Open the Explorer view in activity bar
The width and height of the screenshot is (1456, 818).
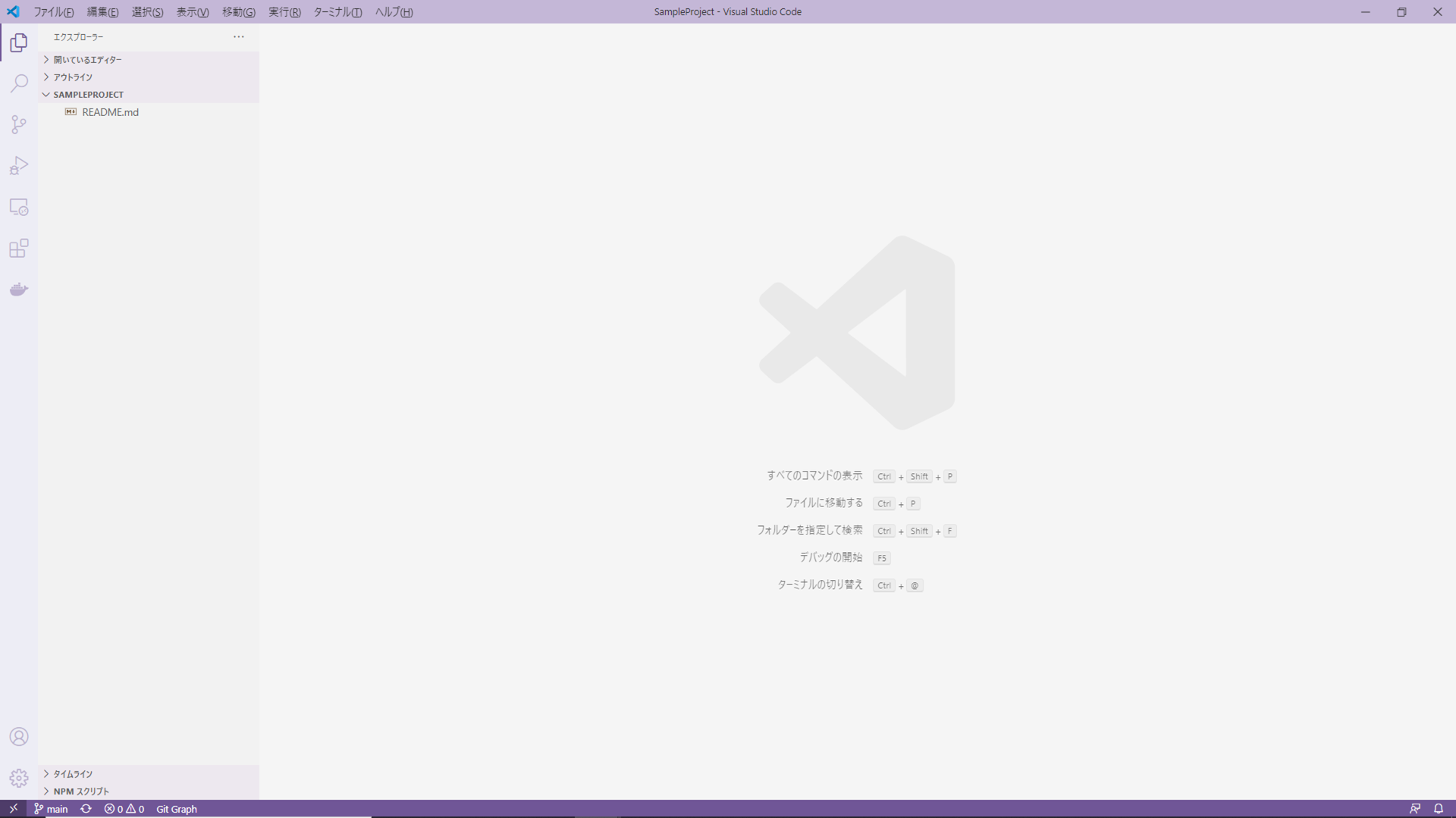[19, 43]
